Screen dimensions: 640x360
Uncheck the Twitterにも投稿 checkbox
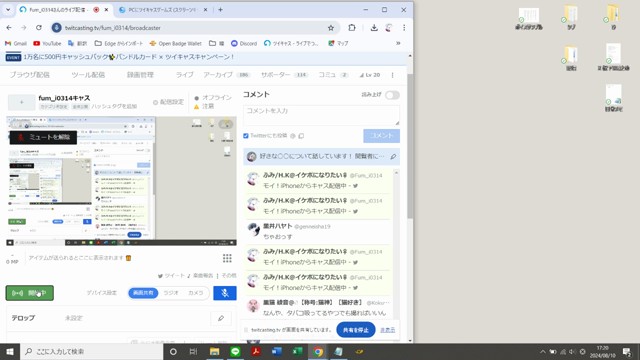(246, 136)
